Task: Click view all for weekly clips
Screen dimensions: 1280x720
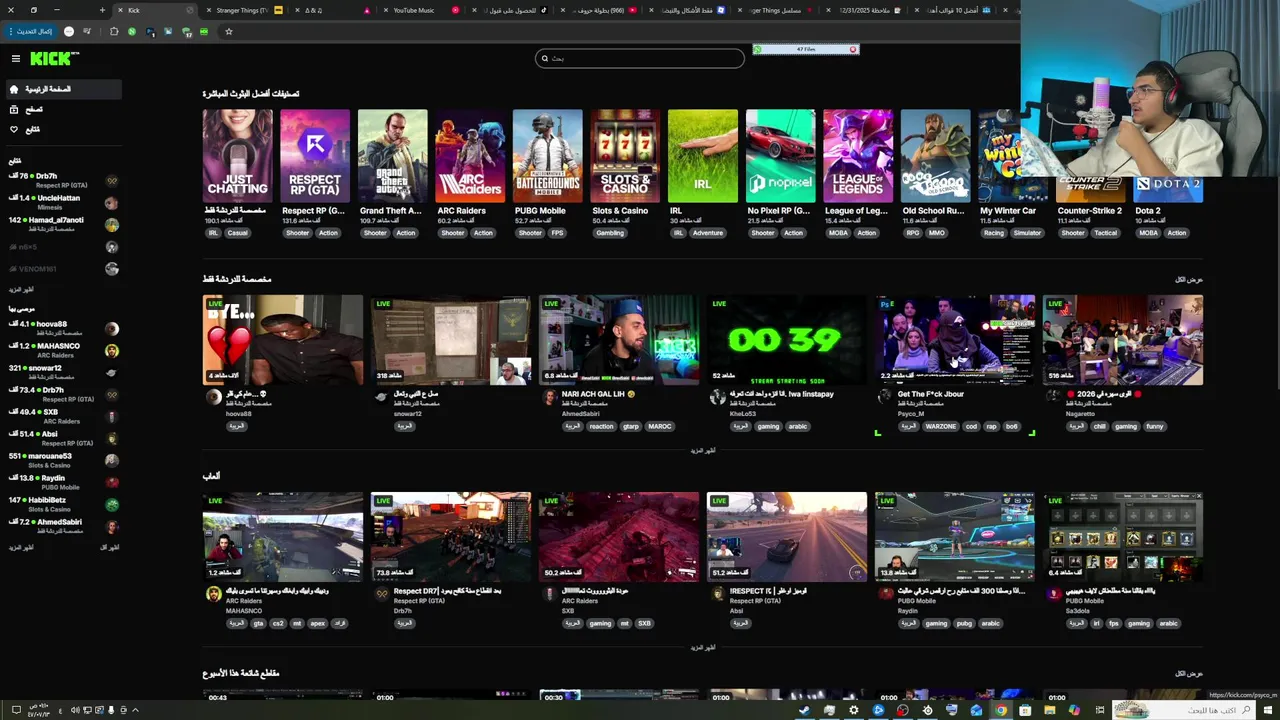Action: coord(1188,673)
